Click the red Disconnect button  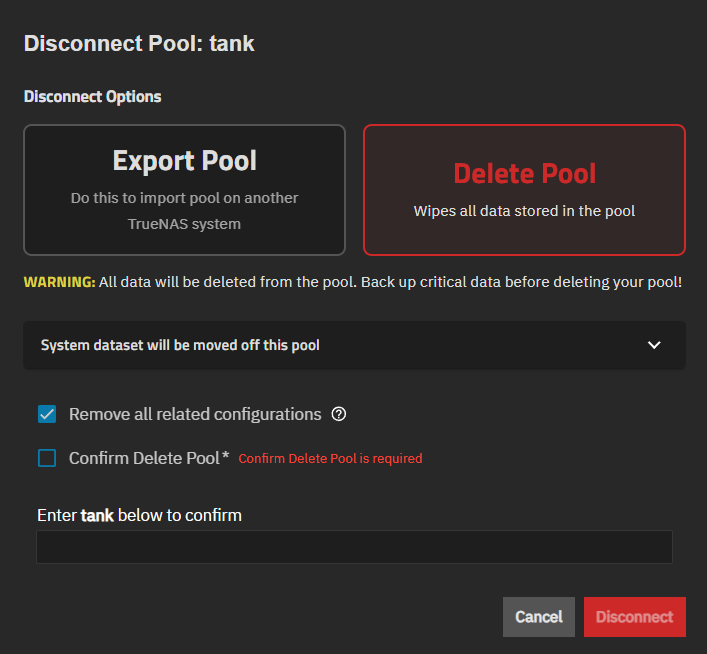tap(635, 617)
